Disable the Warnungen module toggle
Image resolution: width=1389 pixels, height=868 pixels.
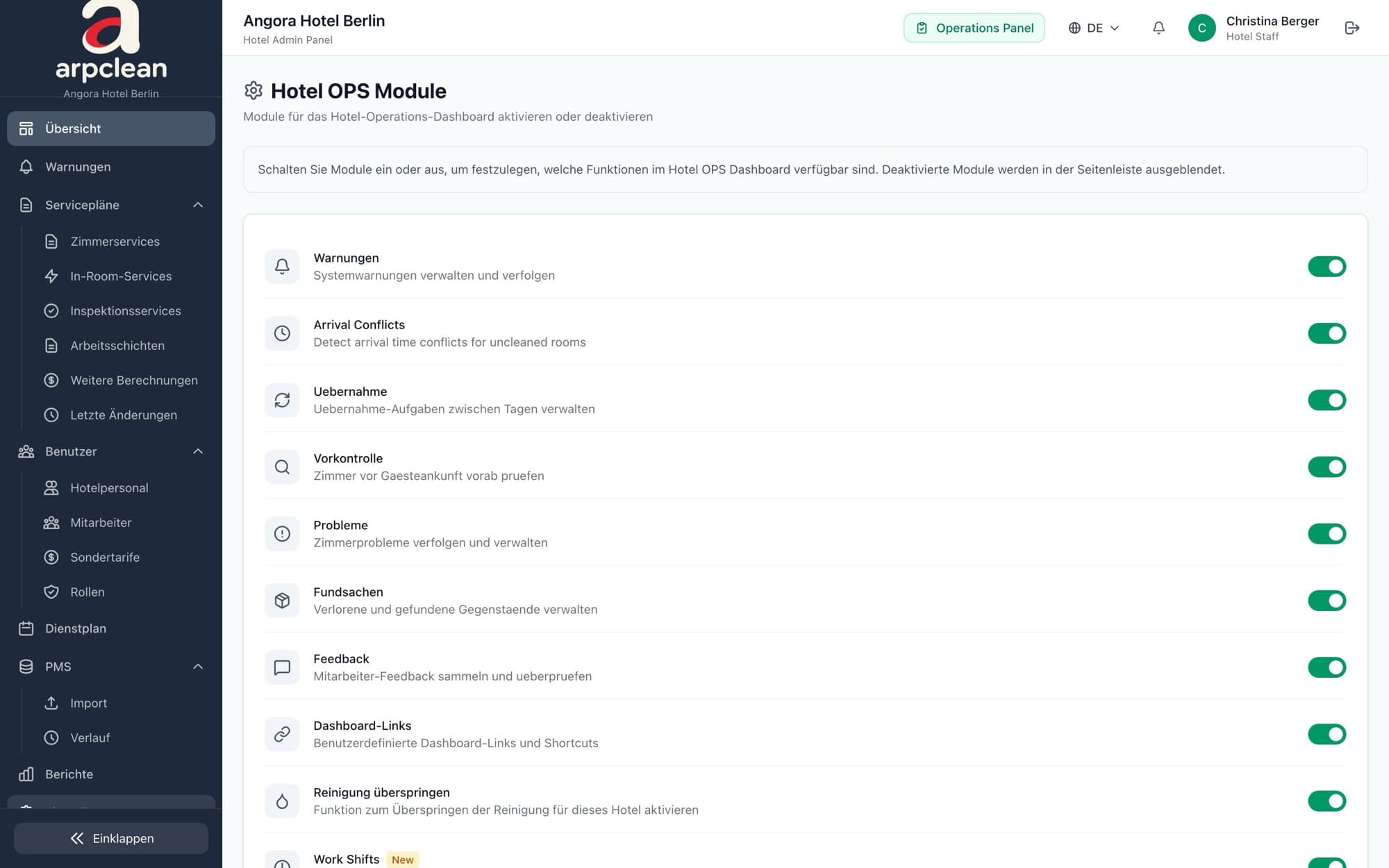pyautogui.click(x=1326, y=267)
